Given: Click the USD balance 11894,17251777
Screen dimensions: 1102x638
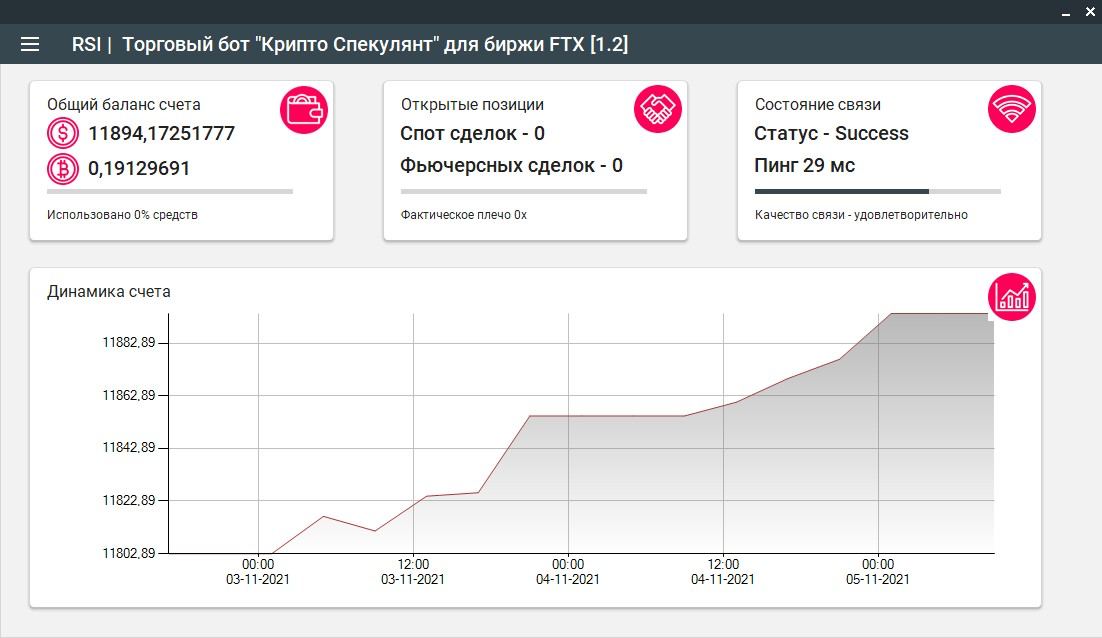Looking at the screenshot, I should coord(162,134).
